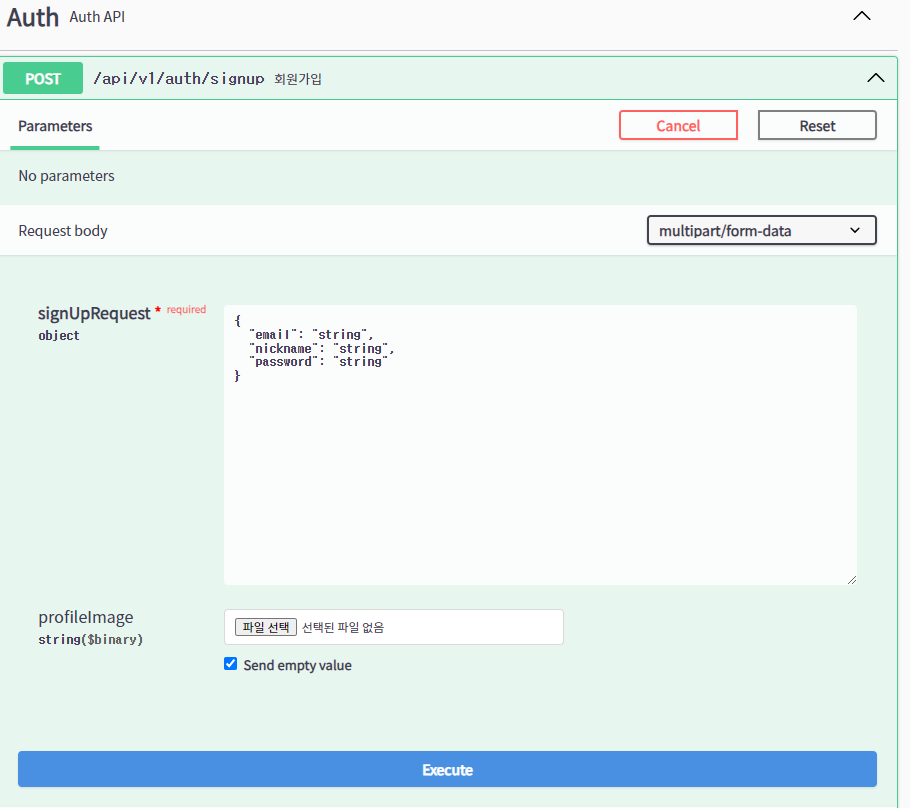Collapse the POST signup endpoint chevron
Image resolution: width=910 pixels, height=808 pixels.
(x=876, y=78)
